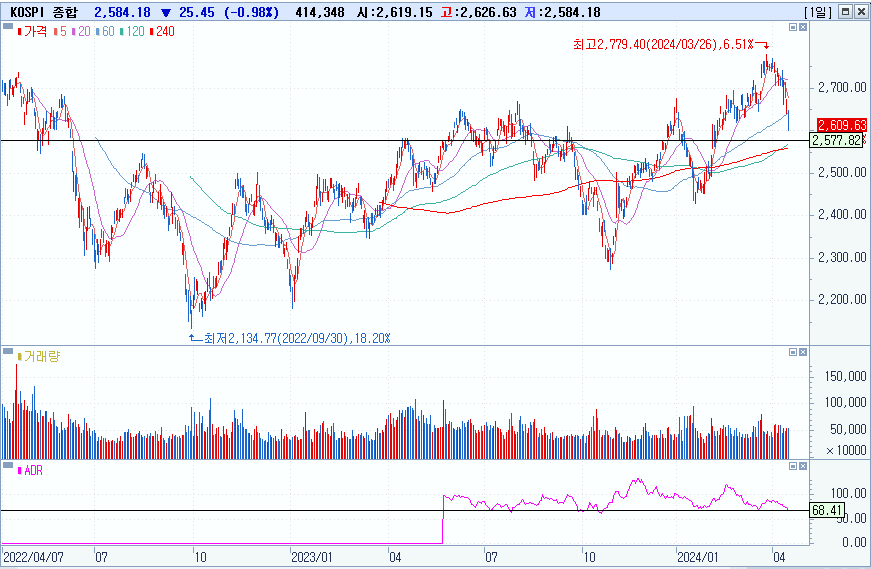Viewport: 871px width, 569px height.
Task: Maximize the 거래량 volume panel
Action: (x=793, y=352)
